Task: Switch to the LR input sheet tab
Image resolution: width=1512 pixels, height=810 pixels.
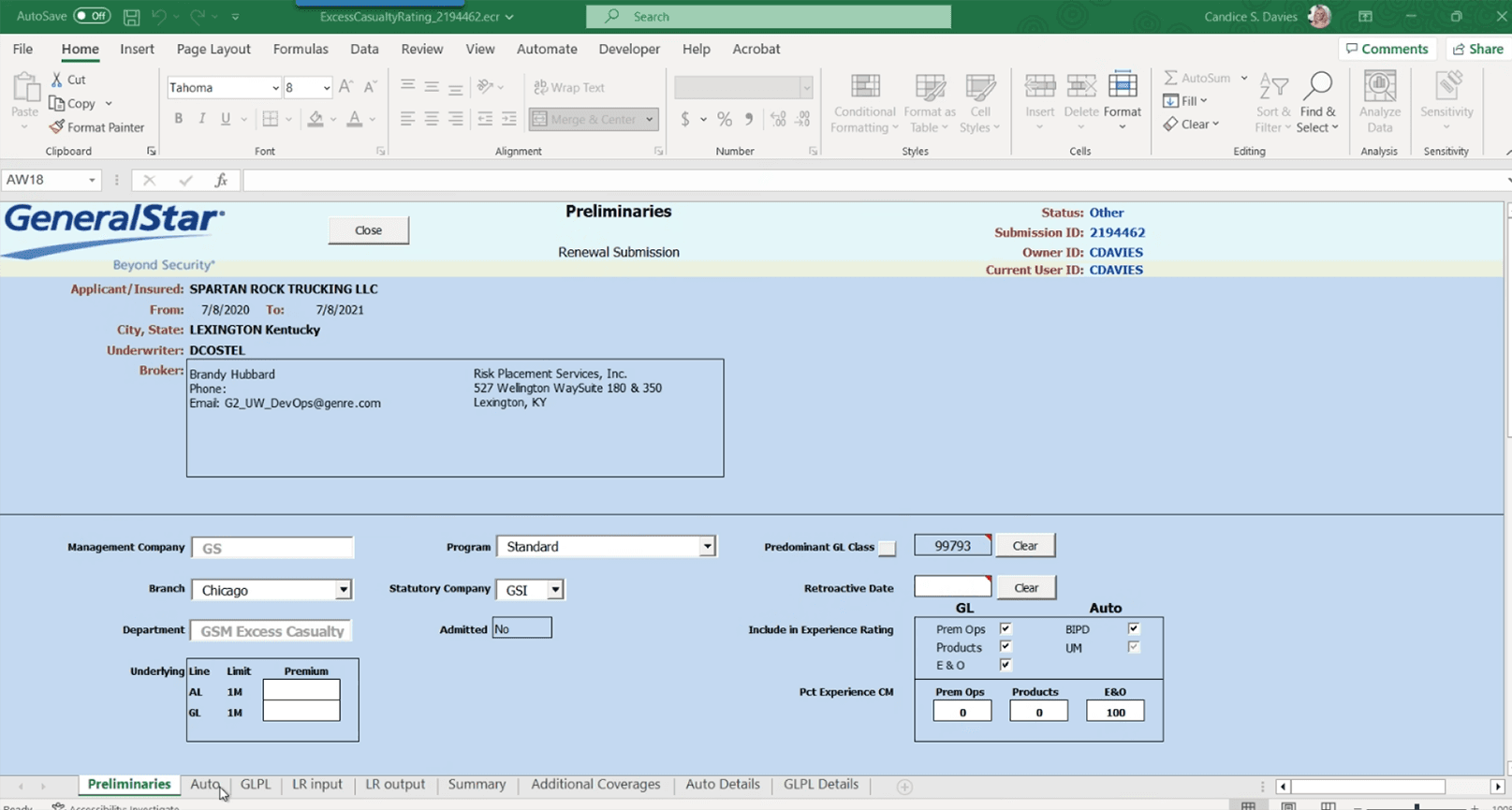Action: (x=316, y=785)
